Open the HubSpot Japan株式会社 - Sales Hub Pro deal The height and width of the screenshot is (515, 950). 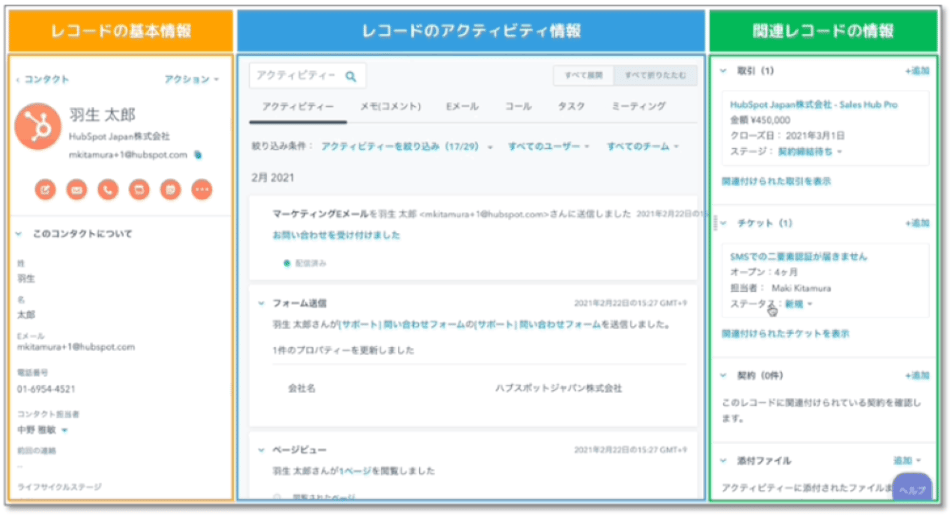pyautogui.click(x=814, y=105)
